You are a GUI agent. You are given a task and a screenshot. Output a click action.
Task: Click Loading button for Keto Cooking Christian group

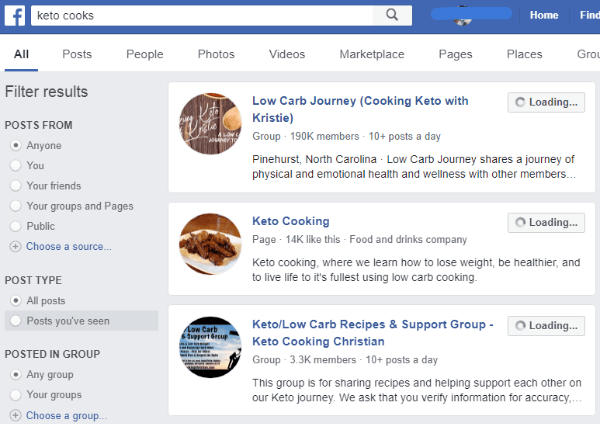click(x=546, y=326)
